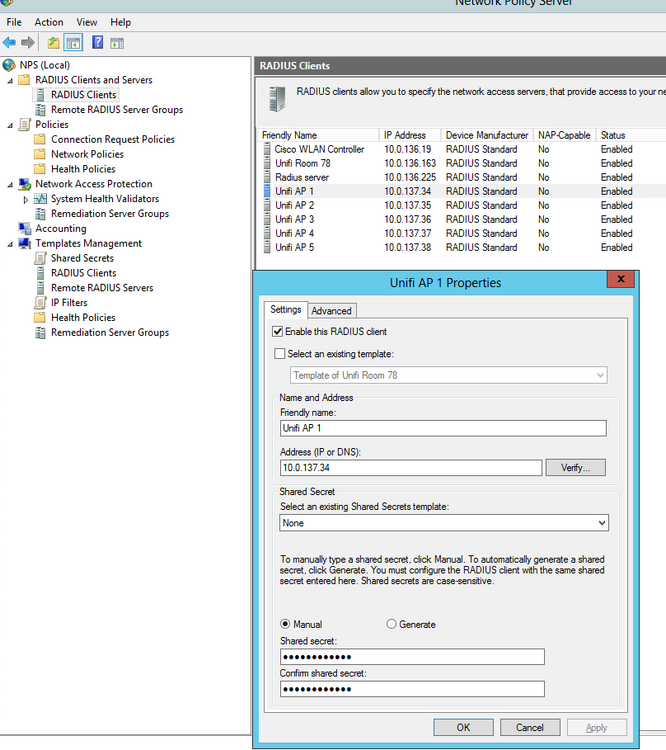Sort by the Friendly Name column header
The height and width of the screenshot is (750, 666).
319,135
